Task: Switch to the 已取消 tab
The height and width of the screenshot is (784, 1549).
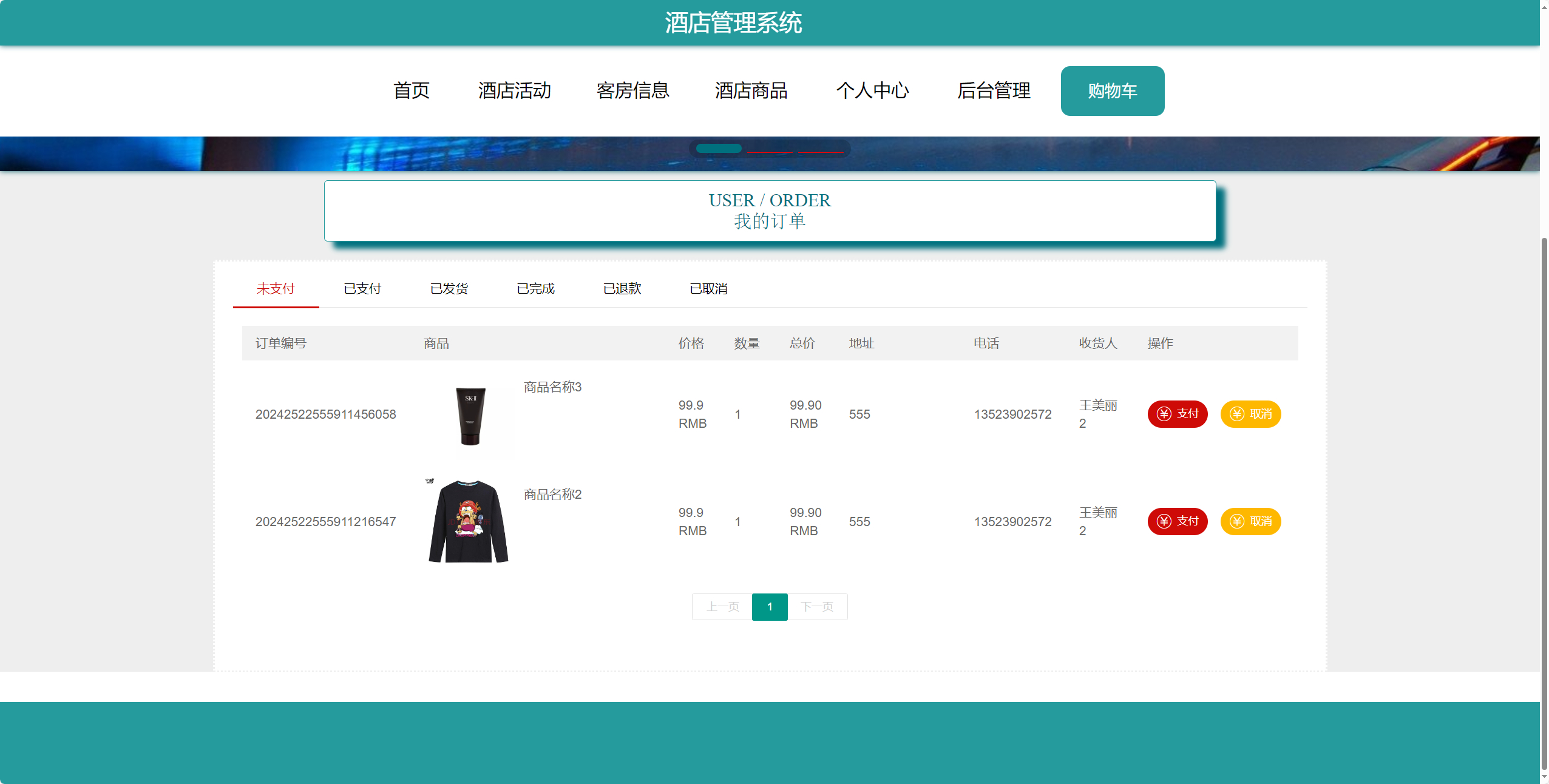Action: [710, 289]
